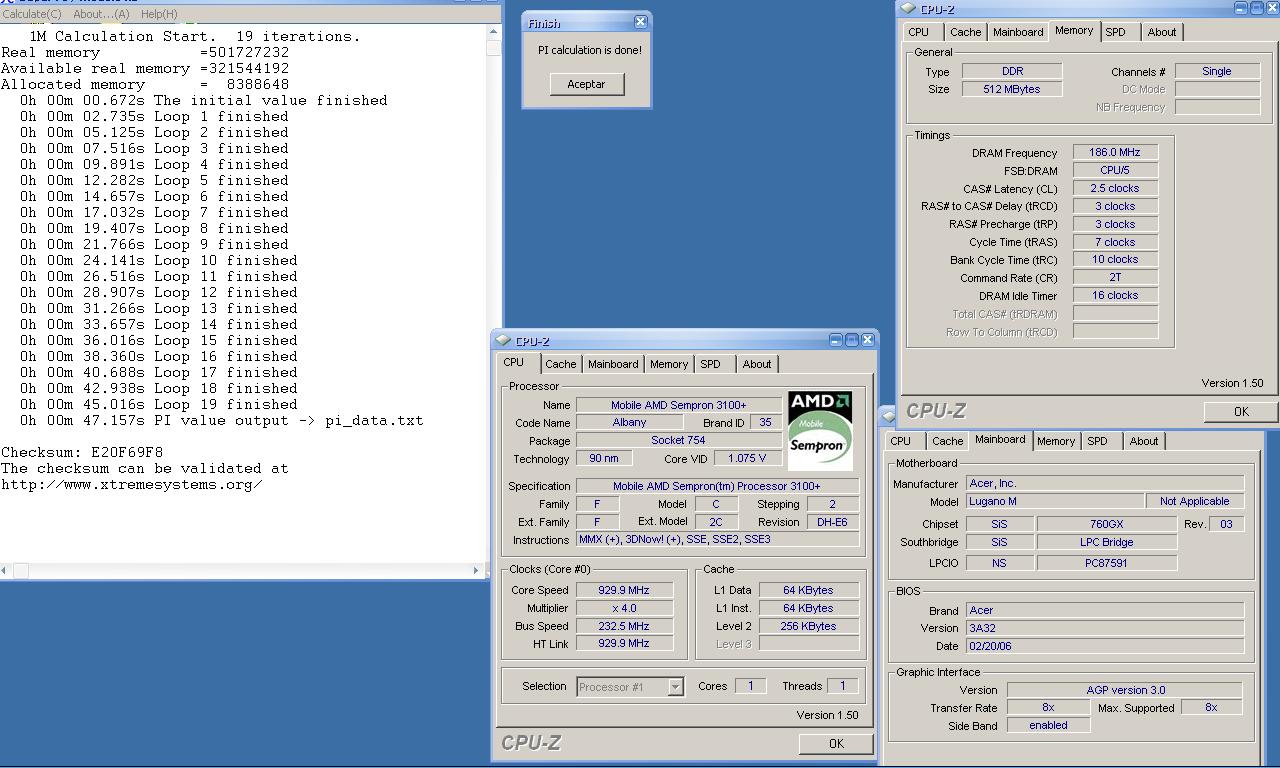Select Cache tab in CPU-Z mainboard window
The image size is (1280, 768).
point(947,441)
